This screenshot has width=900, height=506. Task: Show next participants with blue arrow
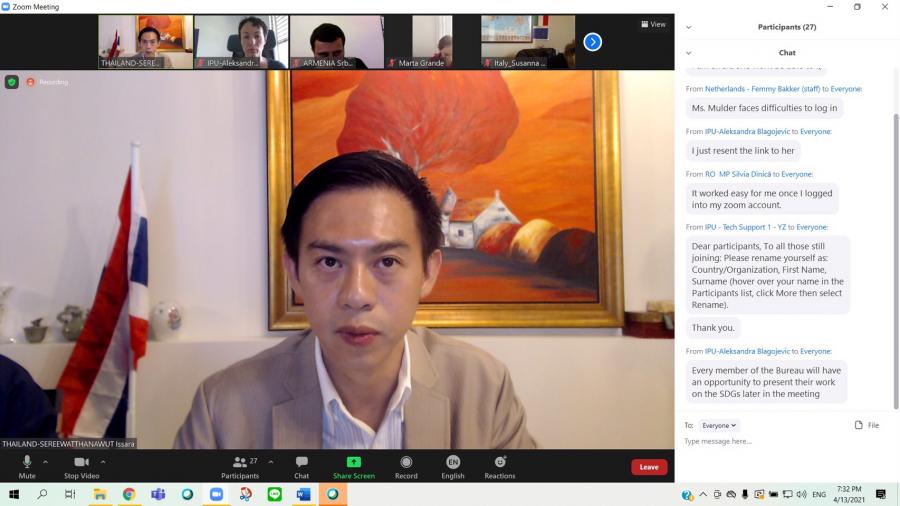pyautogui.click(x=593, y=42)
